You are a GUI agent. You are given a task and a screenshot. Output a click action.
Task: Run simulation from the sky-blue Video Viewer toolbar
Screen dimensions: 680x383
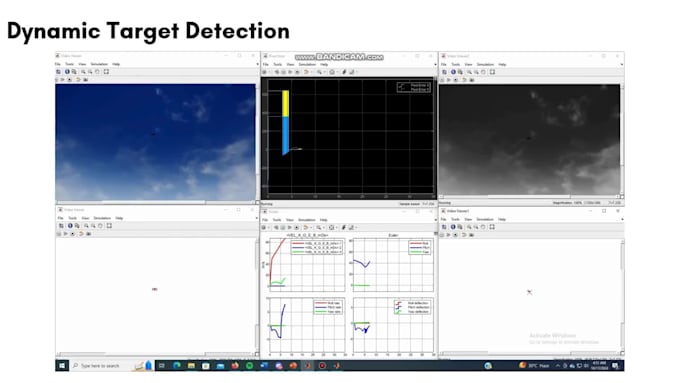63,80
